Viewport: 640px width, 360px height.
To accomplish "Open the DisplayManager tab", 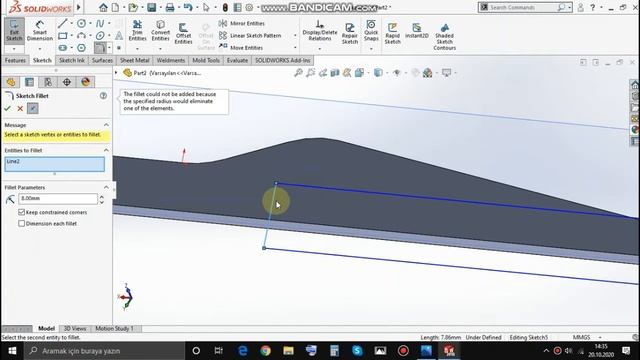I will 85,82.
